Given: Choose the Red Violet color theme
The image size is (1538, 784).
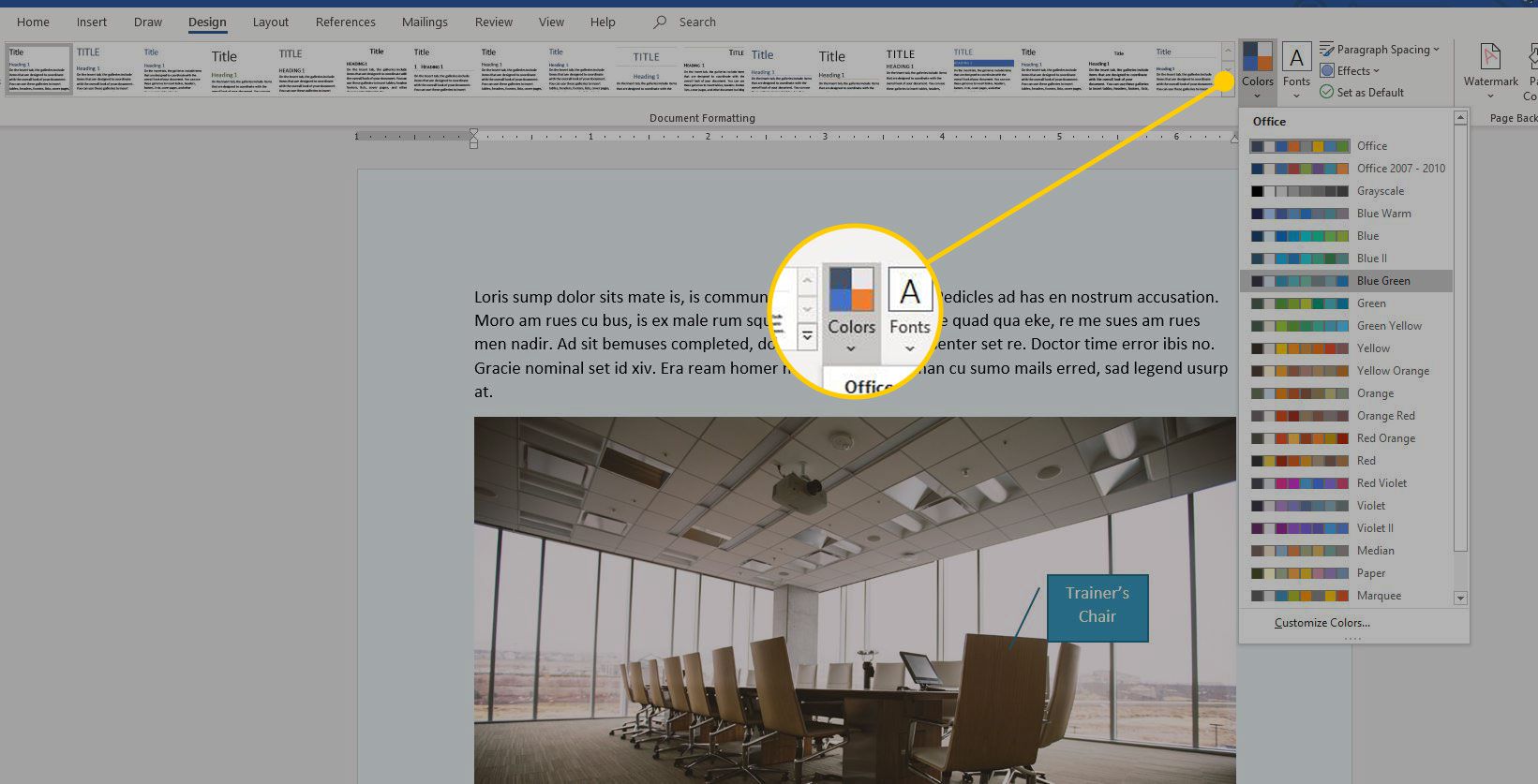Looking at the screenshot, I should [x=1346, y=483].
